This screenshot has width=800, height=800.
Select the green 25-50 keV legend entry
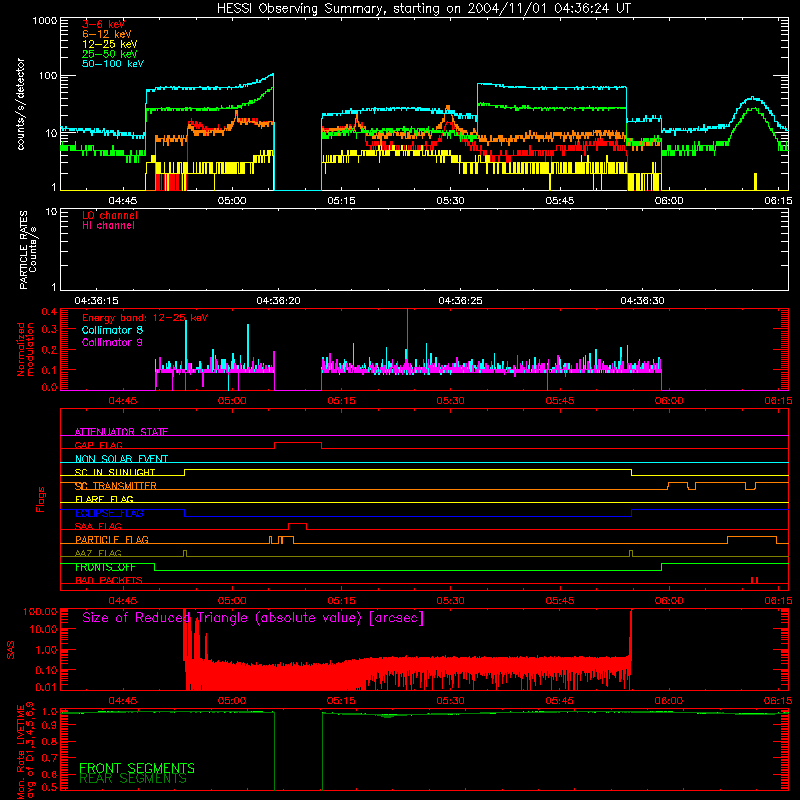(109, 54)
